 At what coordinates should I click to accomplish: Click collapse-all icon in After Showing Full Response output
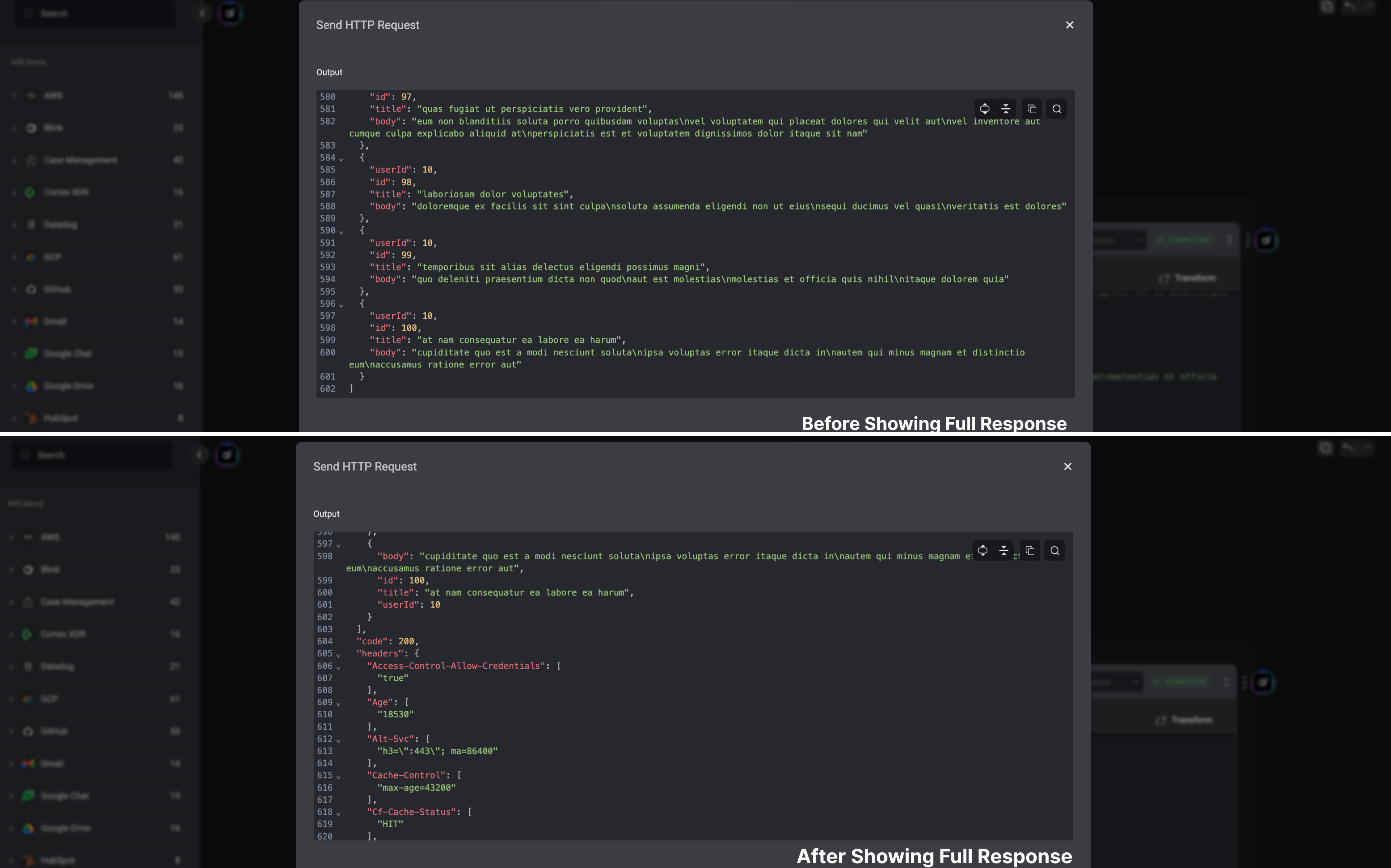point(1004,550)
